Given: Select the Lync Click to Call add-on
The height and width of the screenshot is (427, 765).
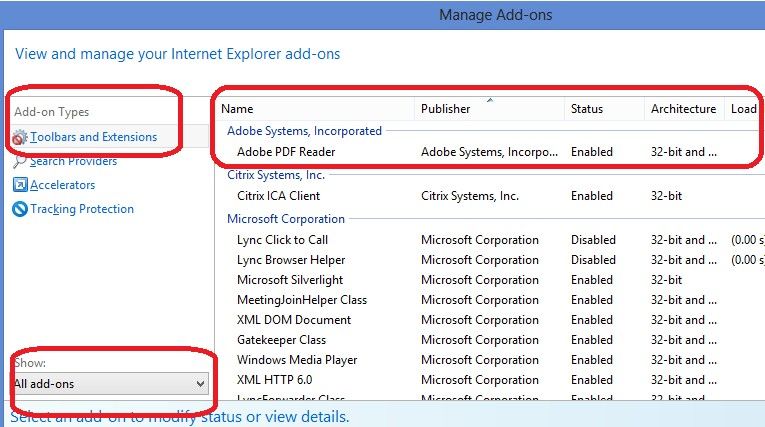Looking at the screenshot, I should [x=282, y=240].
